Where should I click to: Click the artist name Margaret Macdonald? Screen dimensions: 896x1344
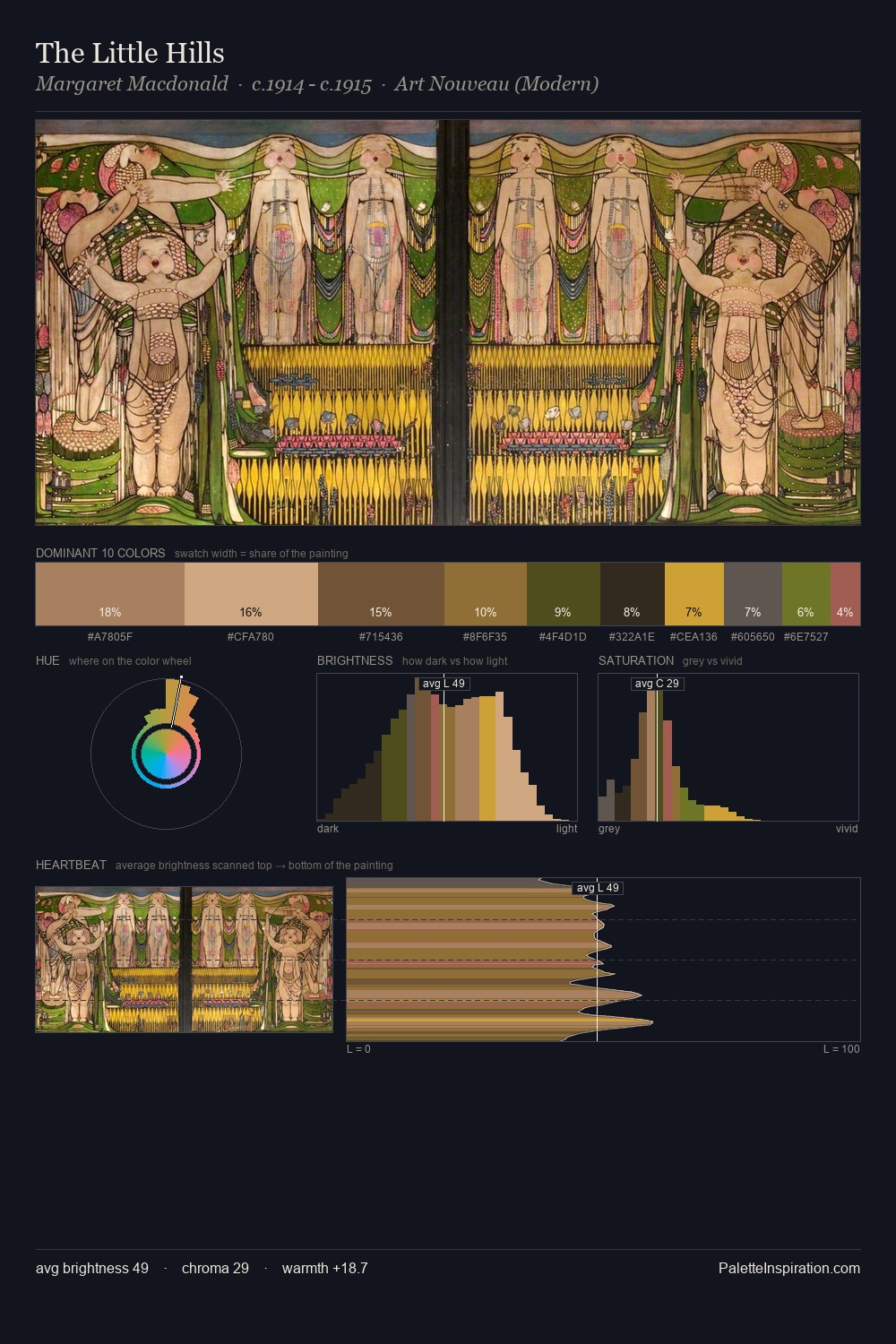(x=132, y=84)
